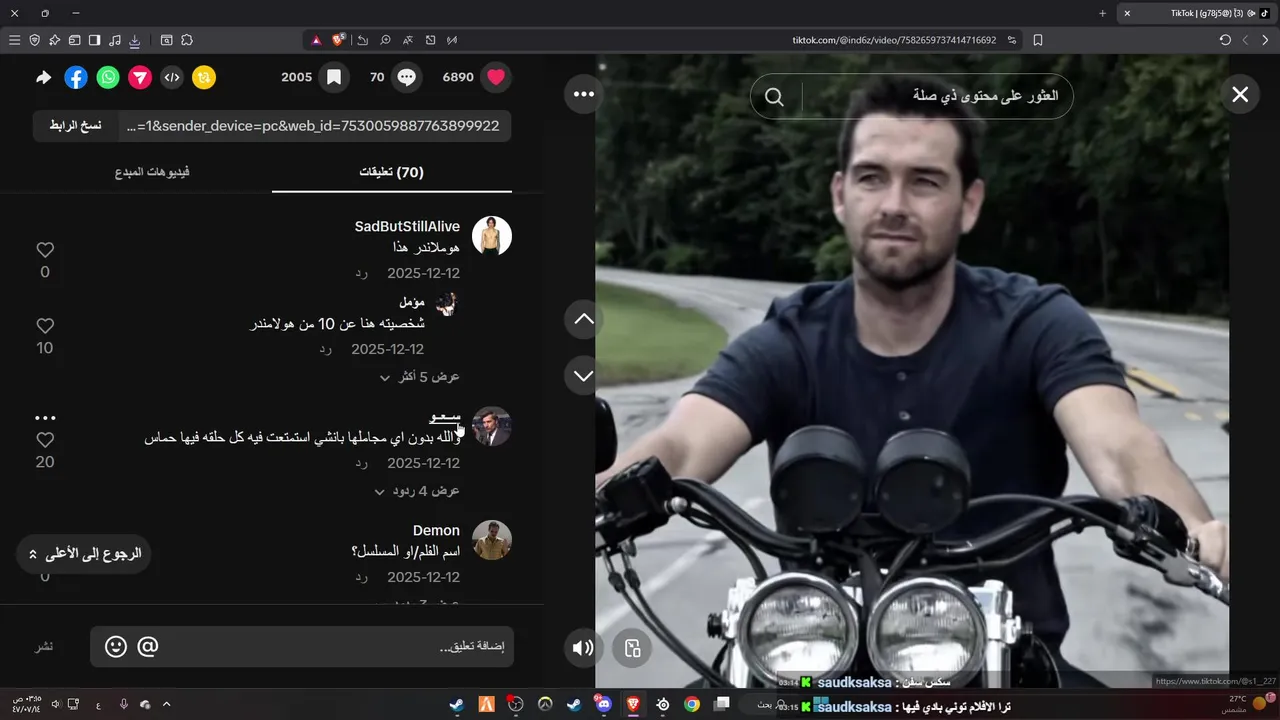Viewport: 1280px width, 720px height.
Task: Reply to مؤمل's comment
Action: click(326, 349)
